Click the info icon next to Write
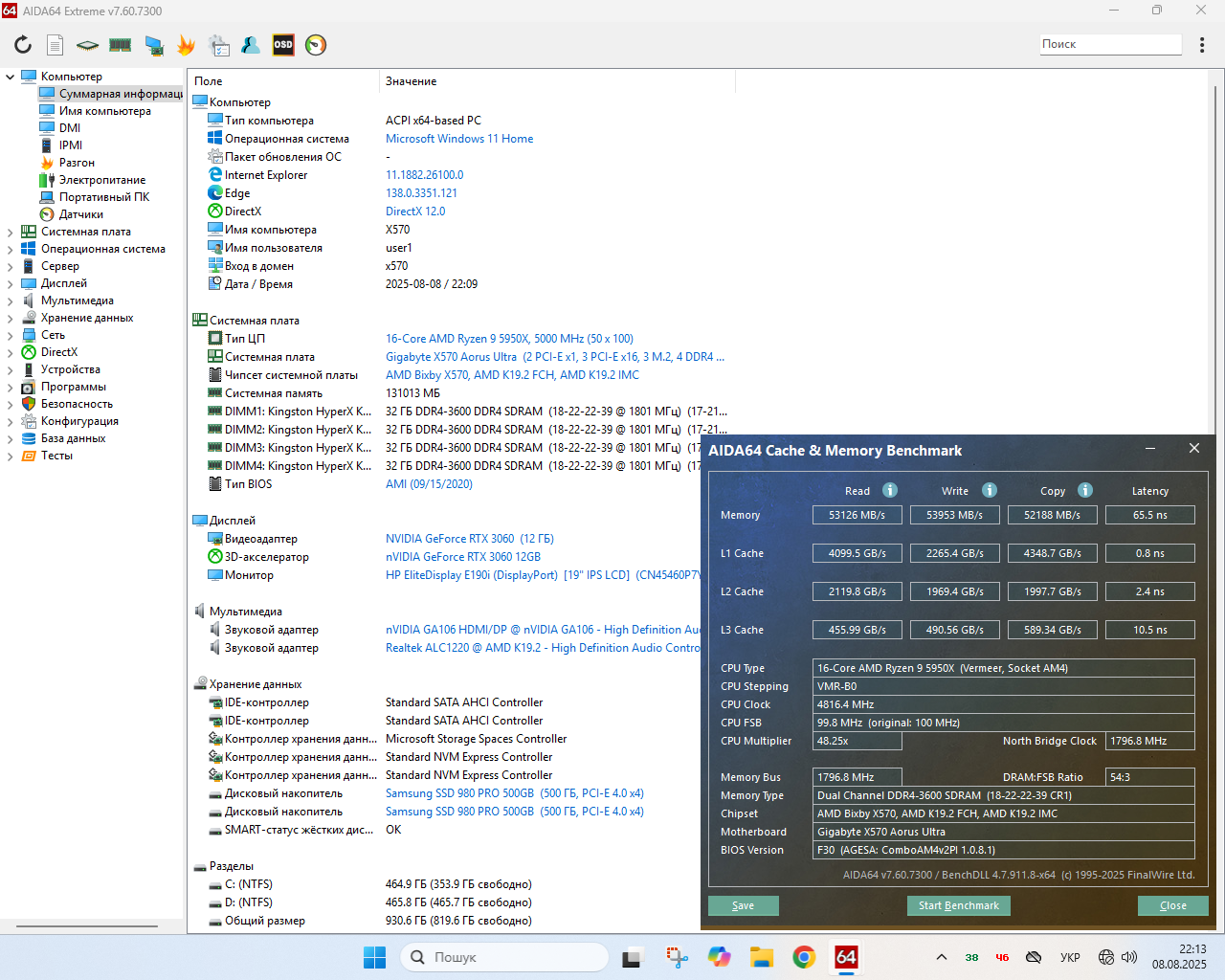Image resolution: width=1225 pixels, height=980 pixels. point(990,490)
